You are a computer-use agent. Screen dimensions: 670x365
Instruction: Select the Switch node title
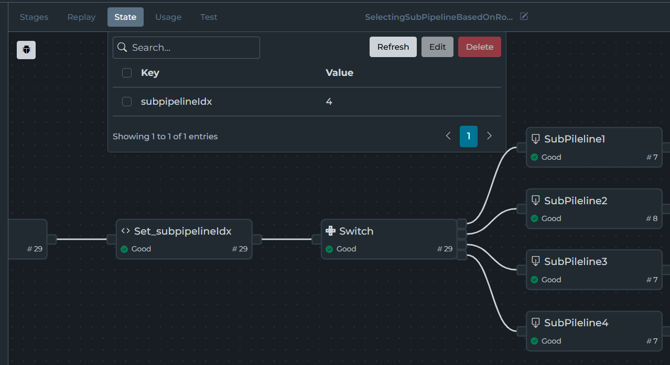click(x=356, y=231)
